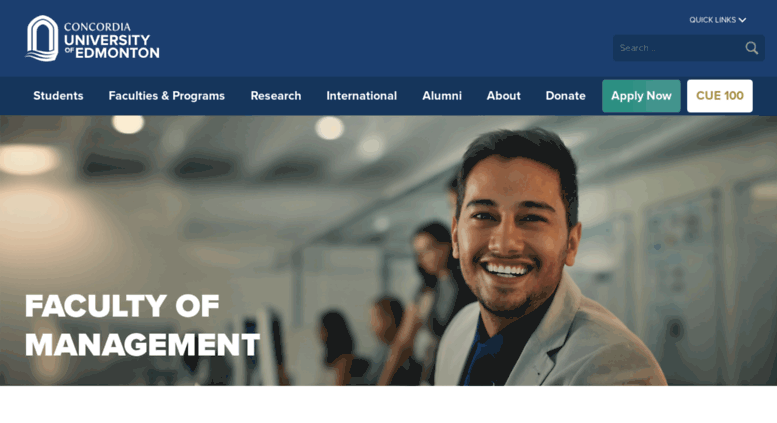Open the Faculties & Programs menu
Screen dimensions: 777x423
(x=166, y=96)
